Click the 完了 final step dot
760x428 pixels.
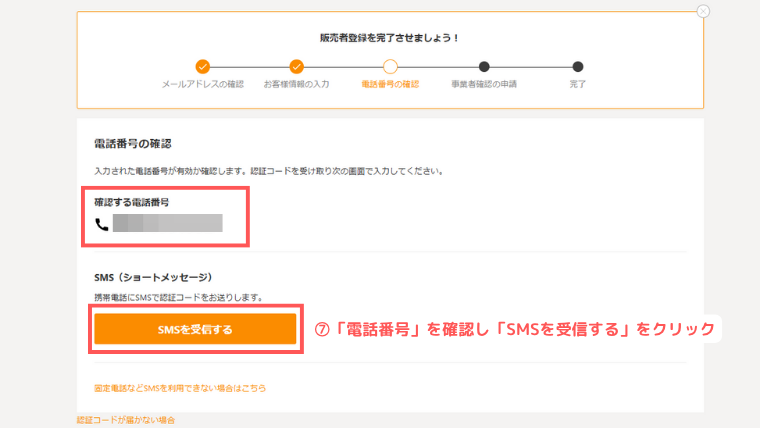click(577, 66)
